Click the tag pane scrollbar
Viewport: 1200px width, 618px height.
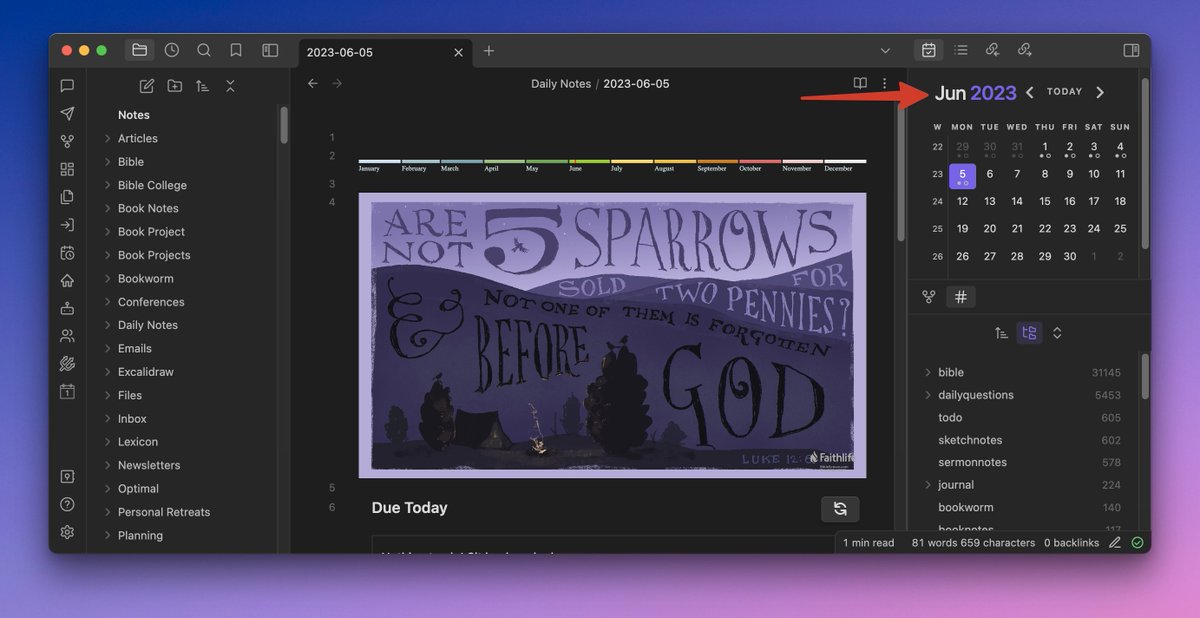coord(1145,377)
